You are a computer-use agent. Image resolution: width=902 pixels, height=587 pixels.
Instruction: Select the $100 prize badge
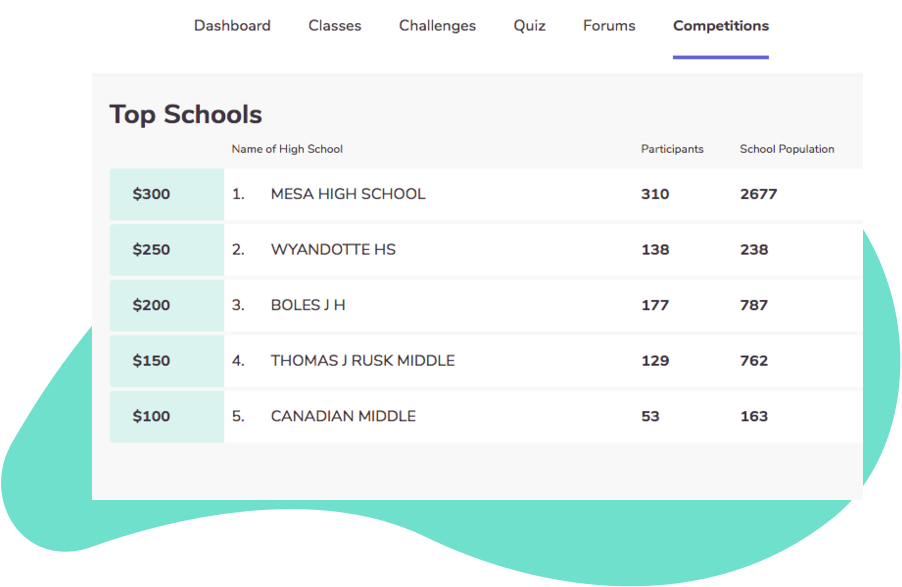(x=152, y=416)
